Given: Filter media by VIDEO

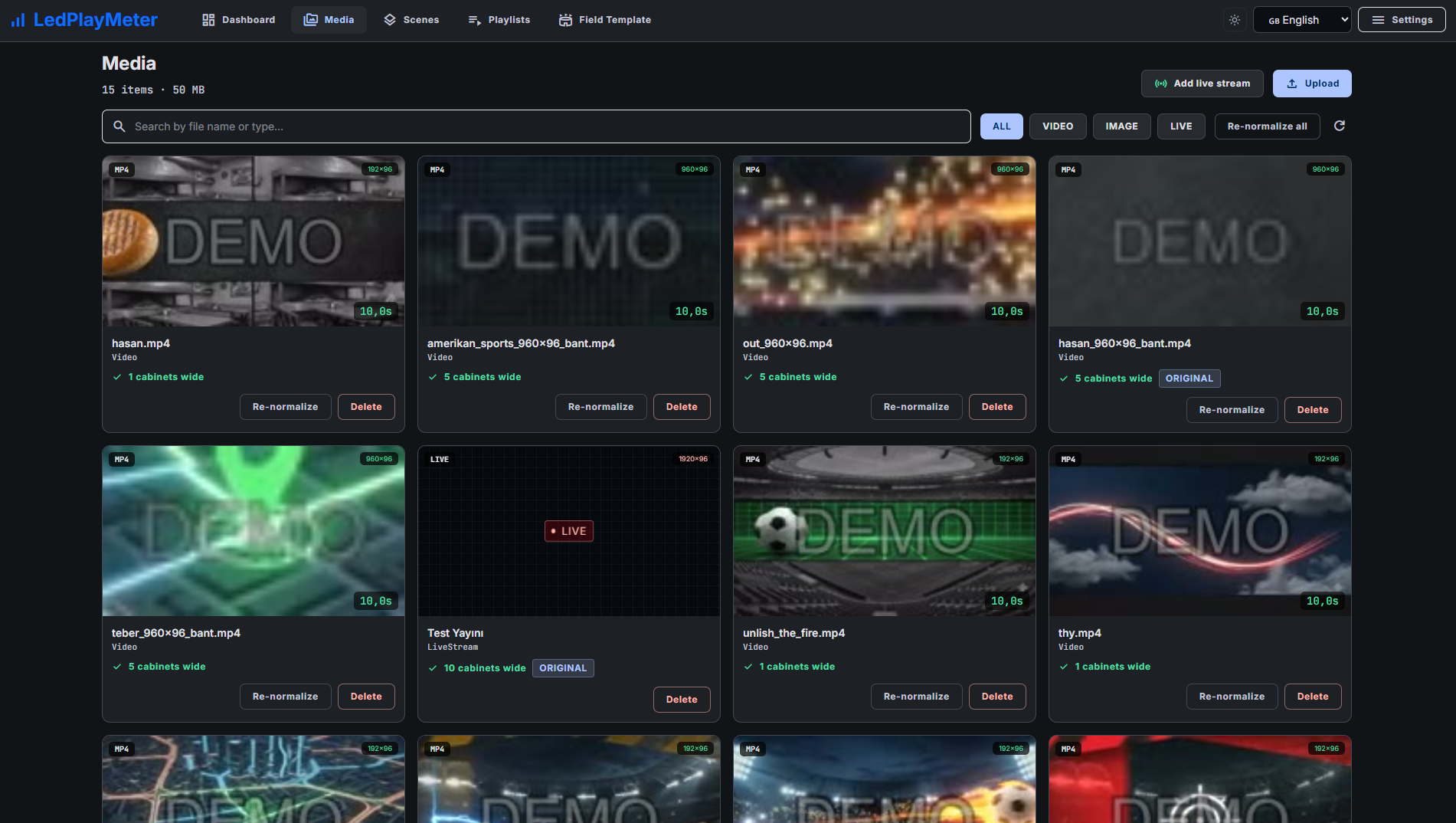Looking at the screenshot, I should (1058, 126).
